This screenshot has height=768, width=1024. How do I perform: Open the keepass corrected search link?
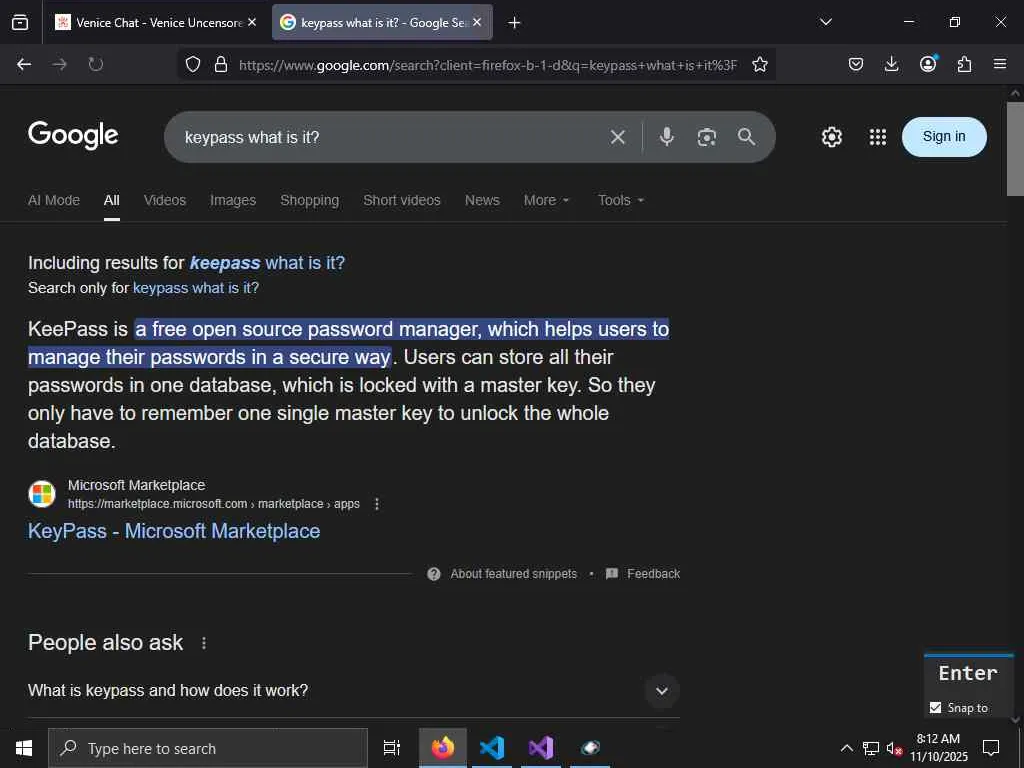pyautogui.click(x=267, y=263)
